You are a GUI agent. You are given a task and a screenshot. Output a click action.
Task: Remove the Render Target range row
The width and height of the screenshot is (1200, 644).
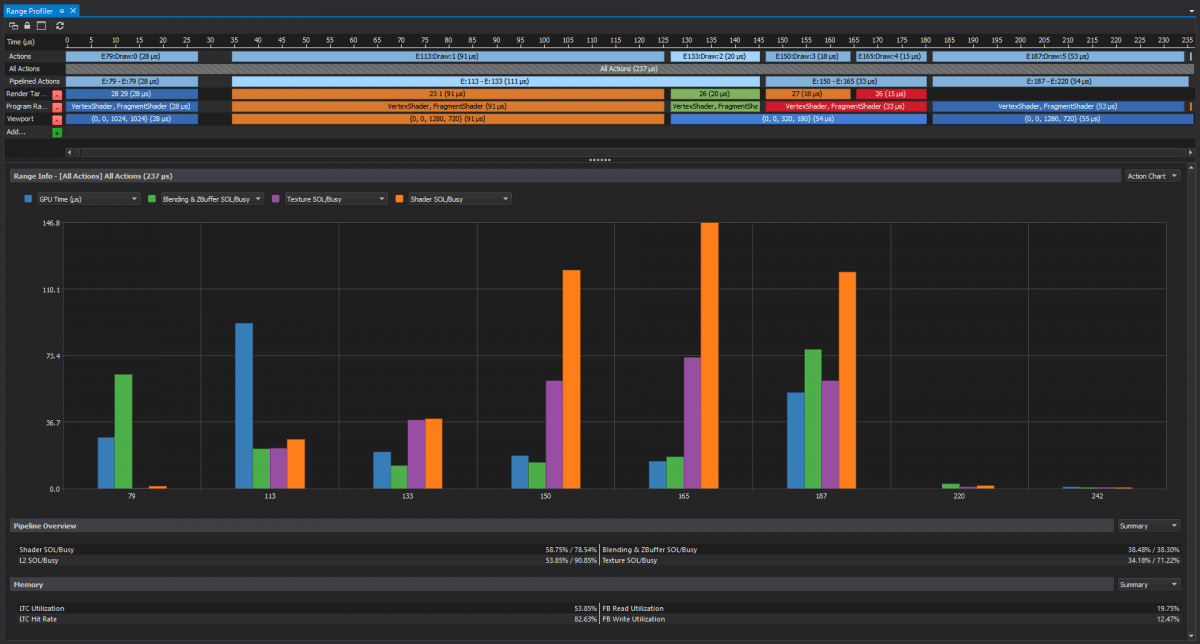(57, 93)
